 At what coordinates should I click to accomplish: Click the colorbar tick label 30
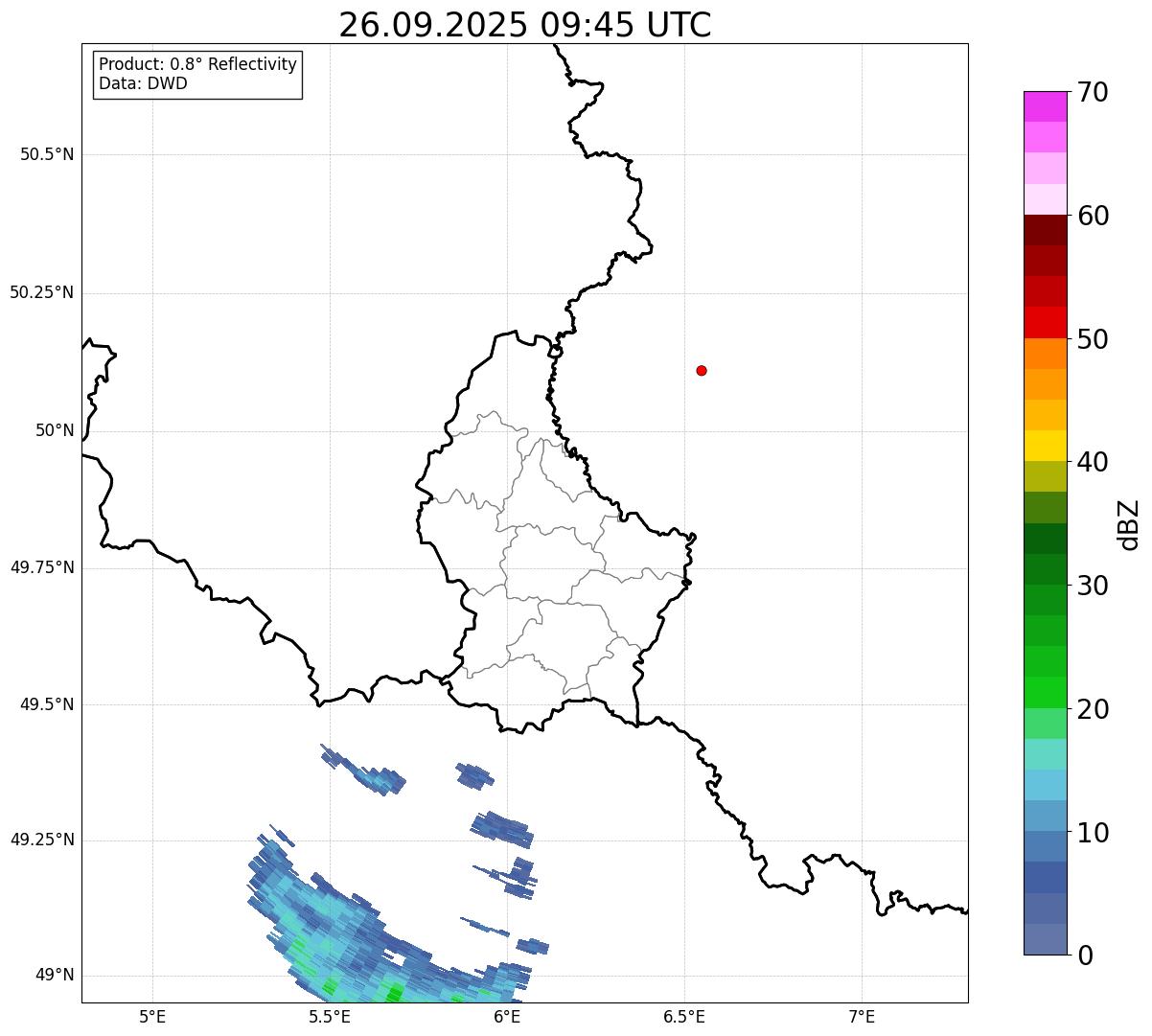click(x=1093, y=586)
